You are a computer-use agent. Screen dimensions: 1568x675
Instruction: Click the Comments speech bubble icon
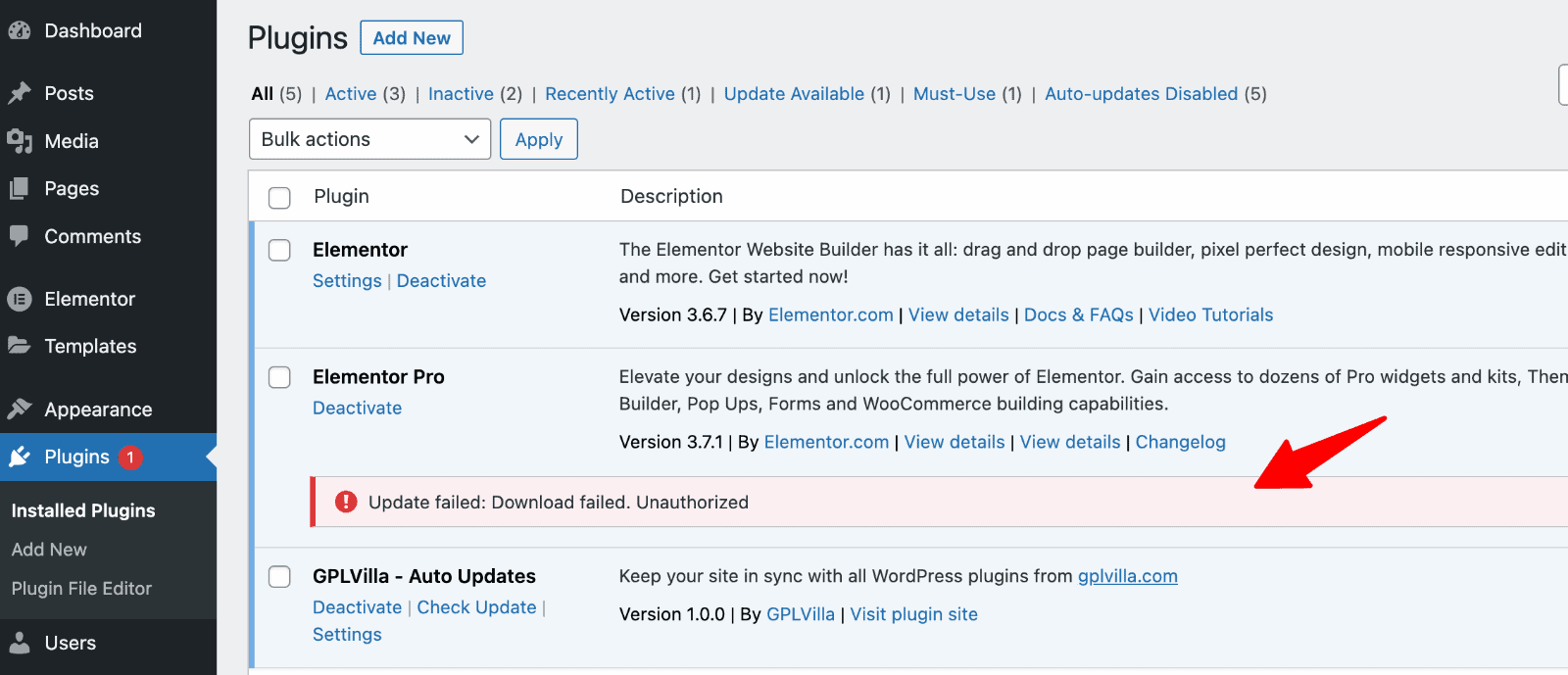point(20,236)
